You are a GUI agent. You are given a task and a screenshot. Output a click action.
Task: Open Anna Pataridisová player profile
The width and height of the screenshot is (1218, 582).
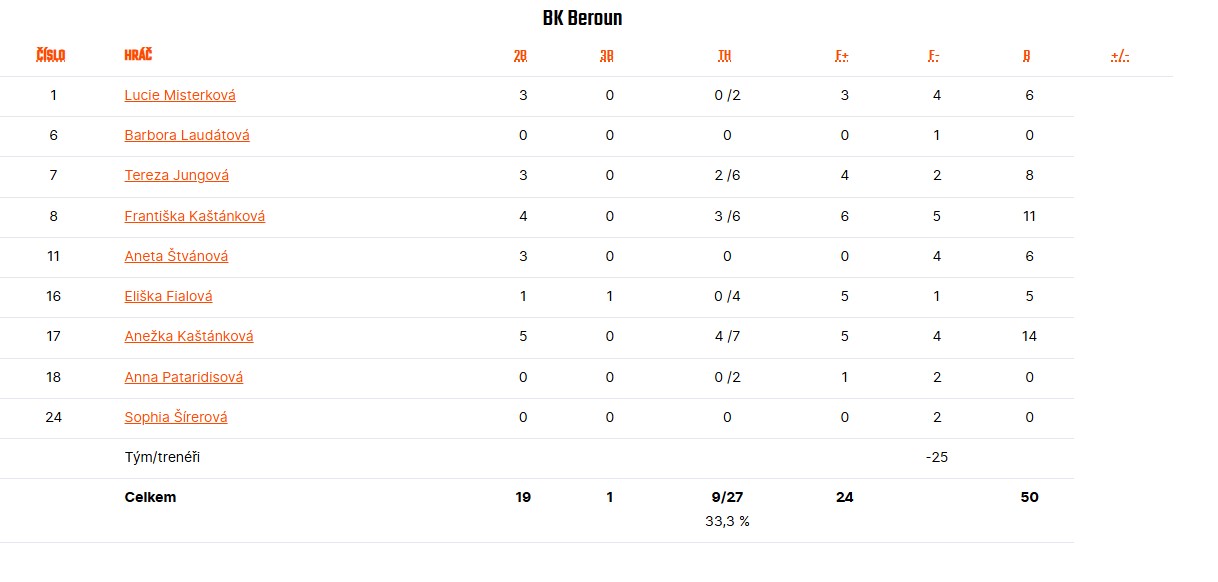(x=184, y=377)
